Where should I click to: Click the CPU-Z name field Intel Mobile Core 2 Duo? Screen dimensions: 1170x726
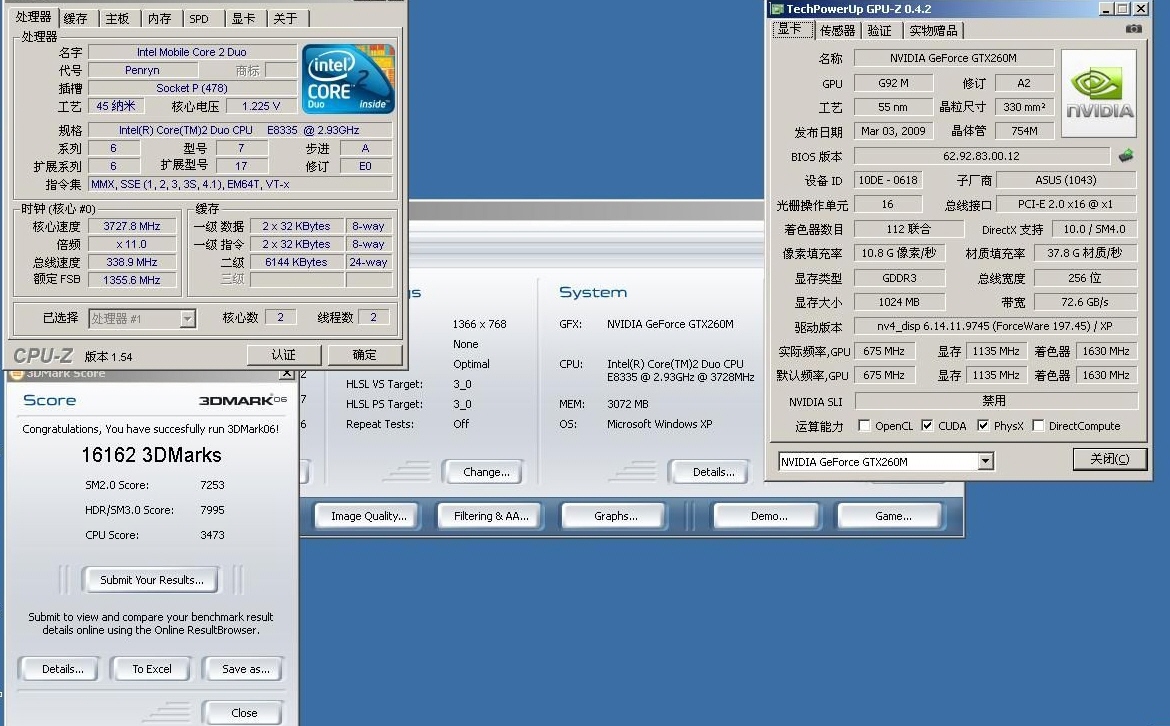[x=192, y=52]
